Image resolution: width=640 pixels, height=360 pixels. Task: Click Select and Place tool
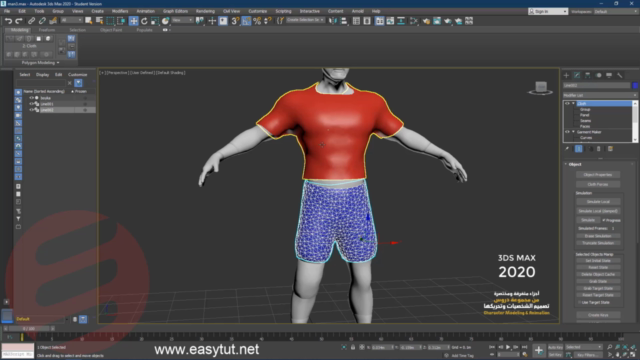pos(165,21)
